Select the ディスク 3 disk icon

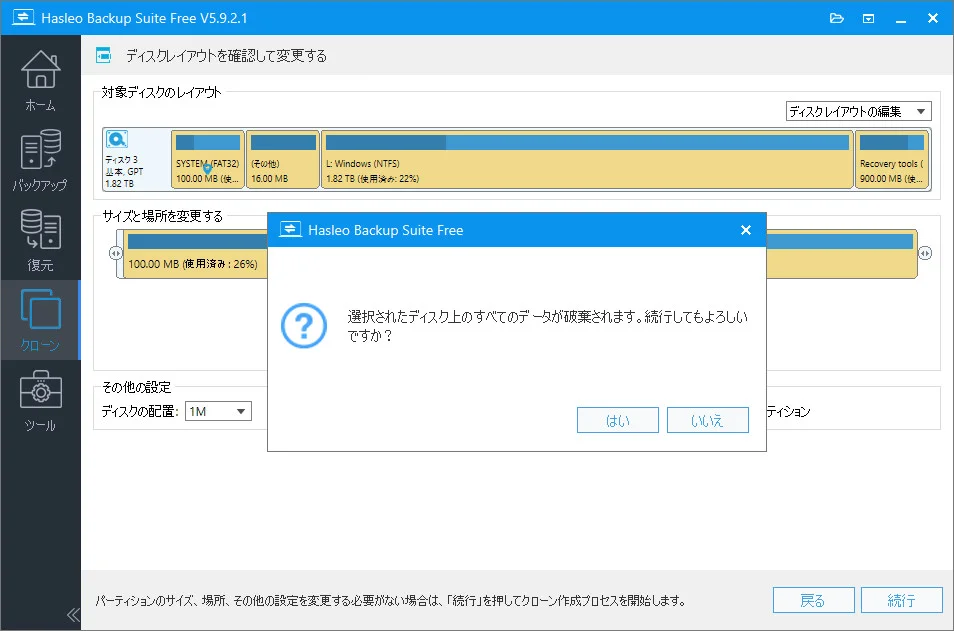(x=117, y=139)
